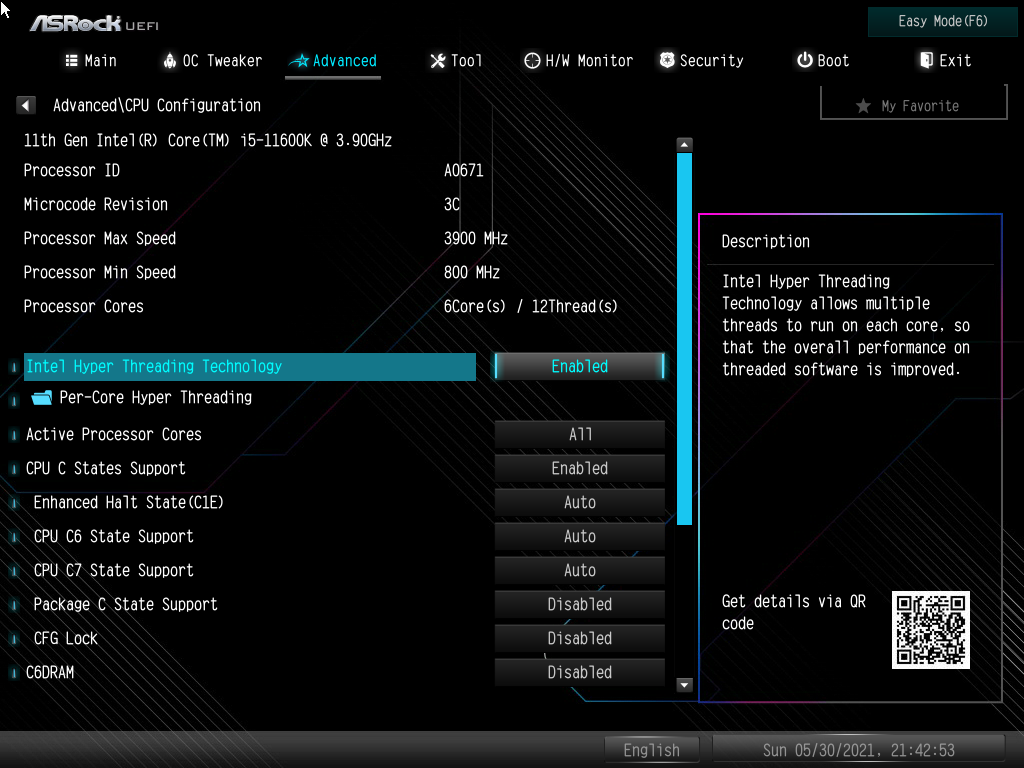Screen dimensions: 1024x768
Task: Select the Advanced tab
Action: (x=333, y=61)
